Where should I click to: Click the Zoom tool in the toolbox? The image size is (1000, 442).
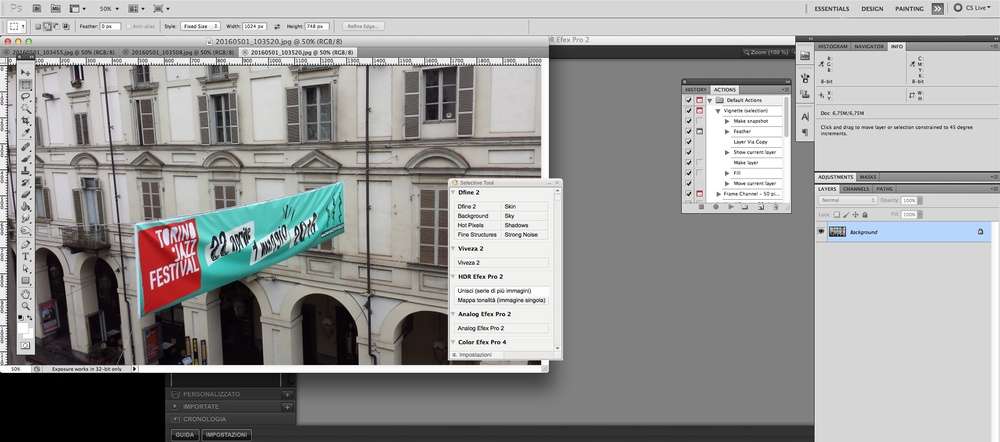[26, 306]
